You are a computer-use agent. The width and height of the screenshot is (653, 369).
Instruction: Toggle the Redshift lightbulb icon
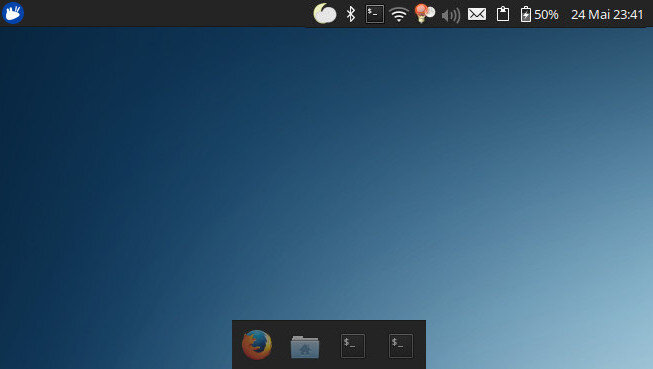click(x=424, y=13)
